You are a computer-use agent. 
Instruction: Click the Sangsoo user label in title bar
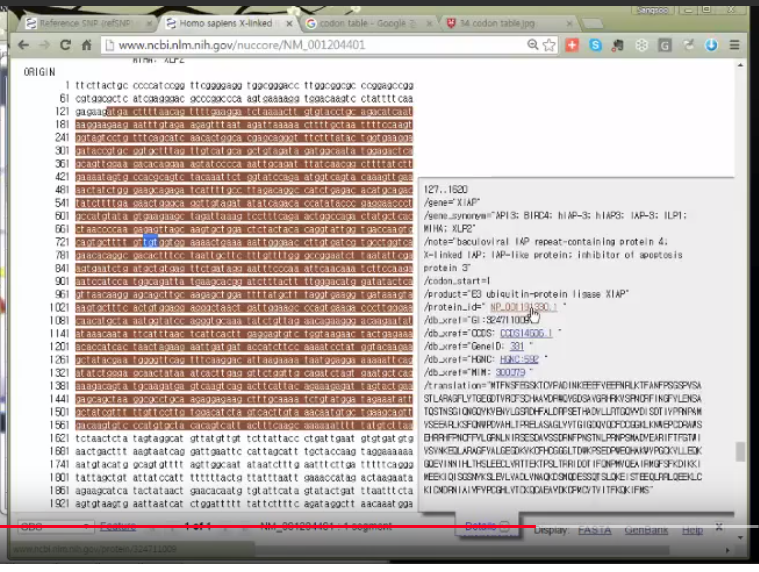pos(653,10)
